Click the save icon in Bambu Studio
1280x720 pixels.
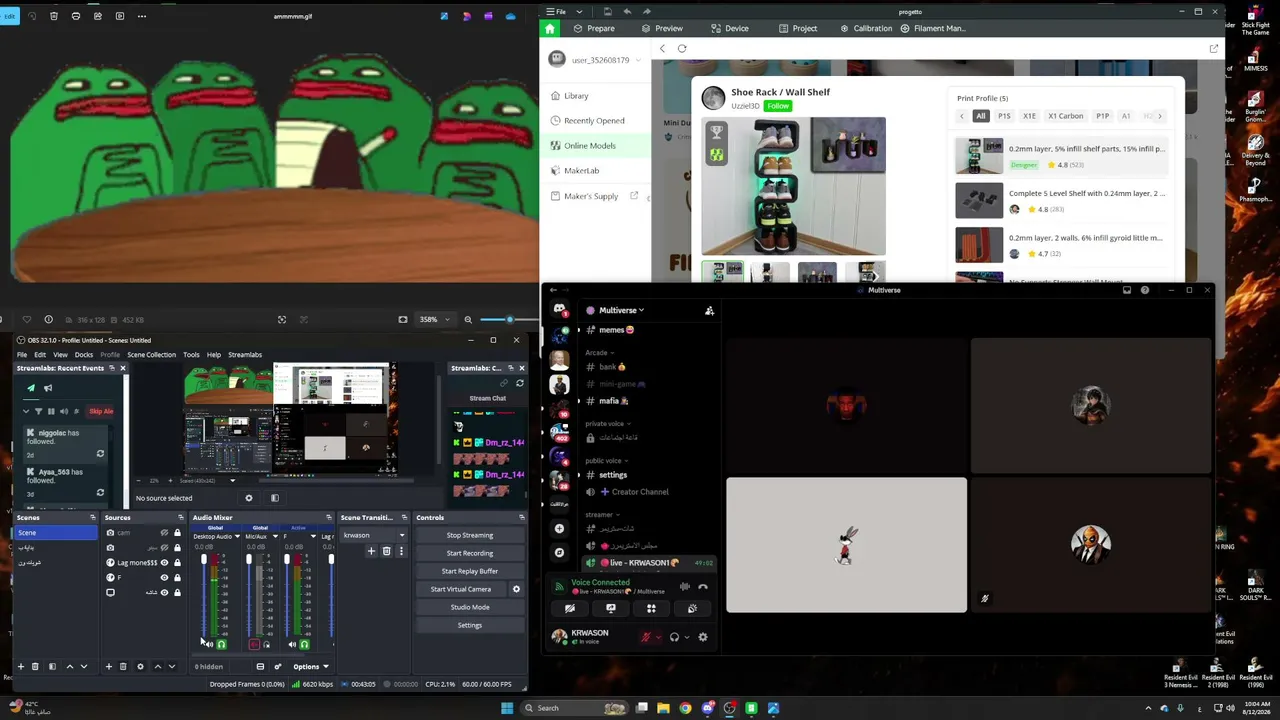tap(607, 12)
